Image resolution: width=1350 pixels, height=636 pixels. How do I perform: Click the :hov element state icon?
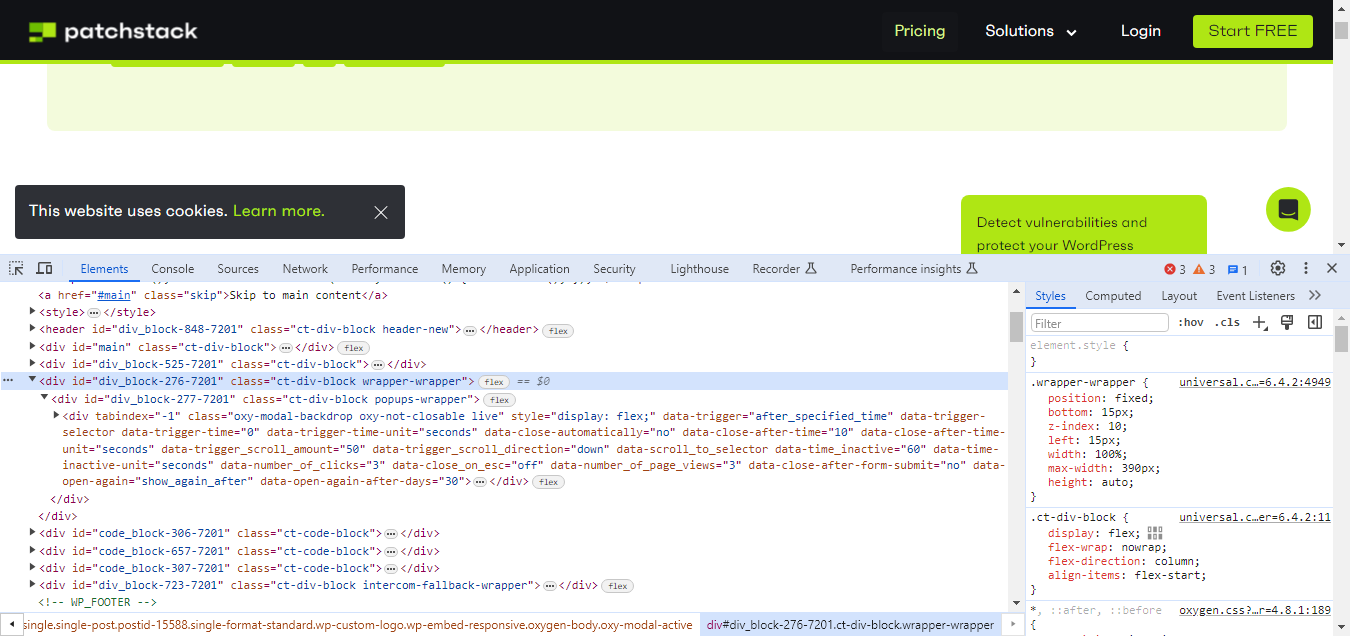click(x=1191, y=322)
